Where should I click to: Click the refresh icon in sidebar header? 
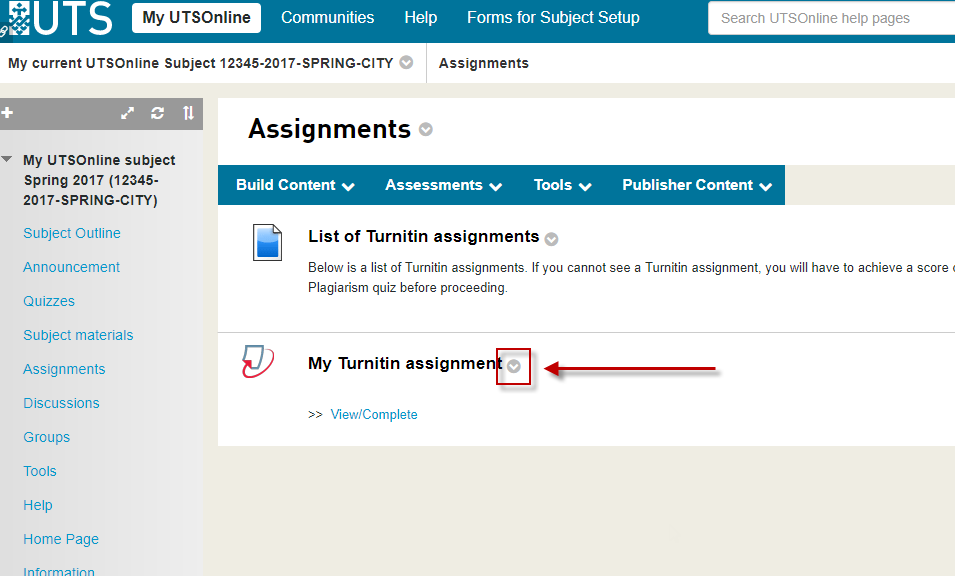(158, 113)
